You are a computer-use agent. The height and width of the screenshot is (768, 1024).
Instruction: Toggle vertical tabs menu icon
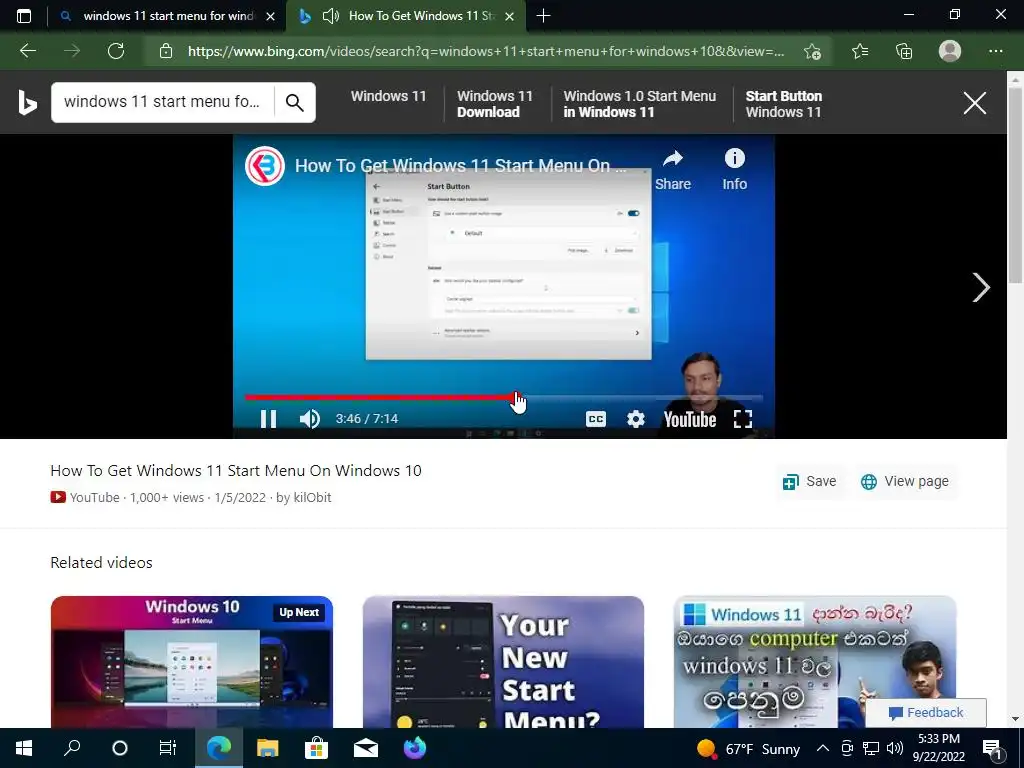[x=24, y=16]
